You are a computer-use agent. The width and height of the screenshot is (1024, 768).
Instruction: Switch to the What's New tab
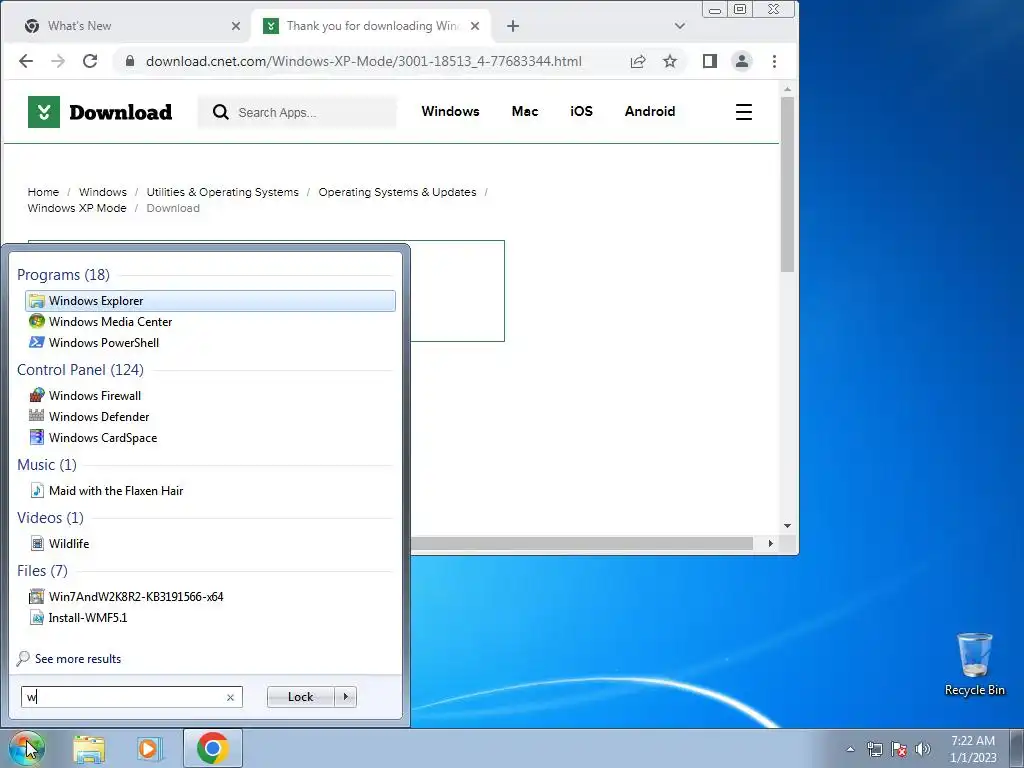coord(124,26)
